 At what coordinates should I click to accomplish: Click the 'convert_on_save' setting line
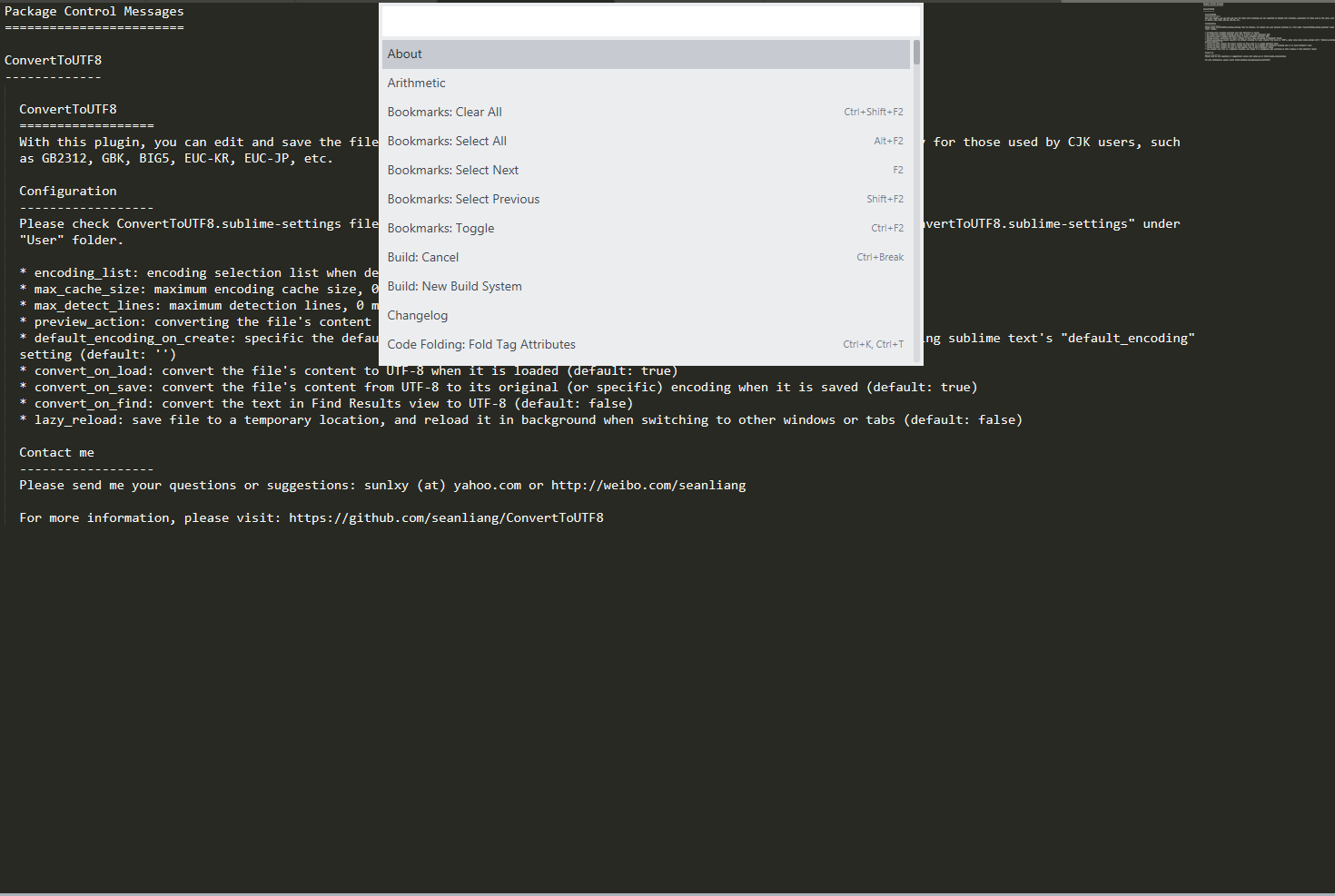(499, 388)
